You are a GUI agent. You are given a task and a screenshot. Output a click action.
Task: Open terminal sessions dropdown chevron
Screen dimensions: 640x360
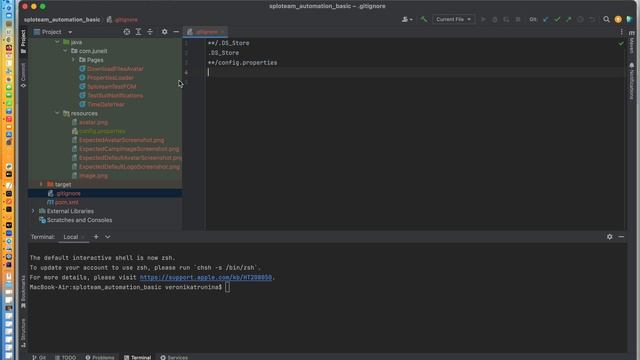[107, 237]
